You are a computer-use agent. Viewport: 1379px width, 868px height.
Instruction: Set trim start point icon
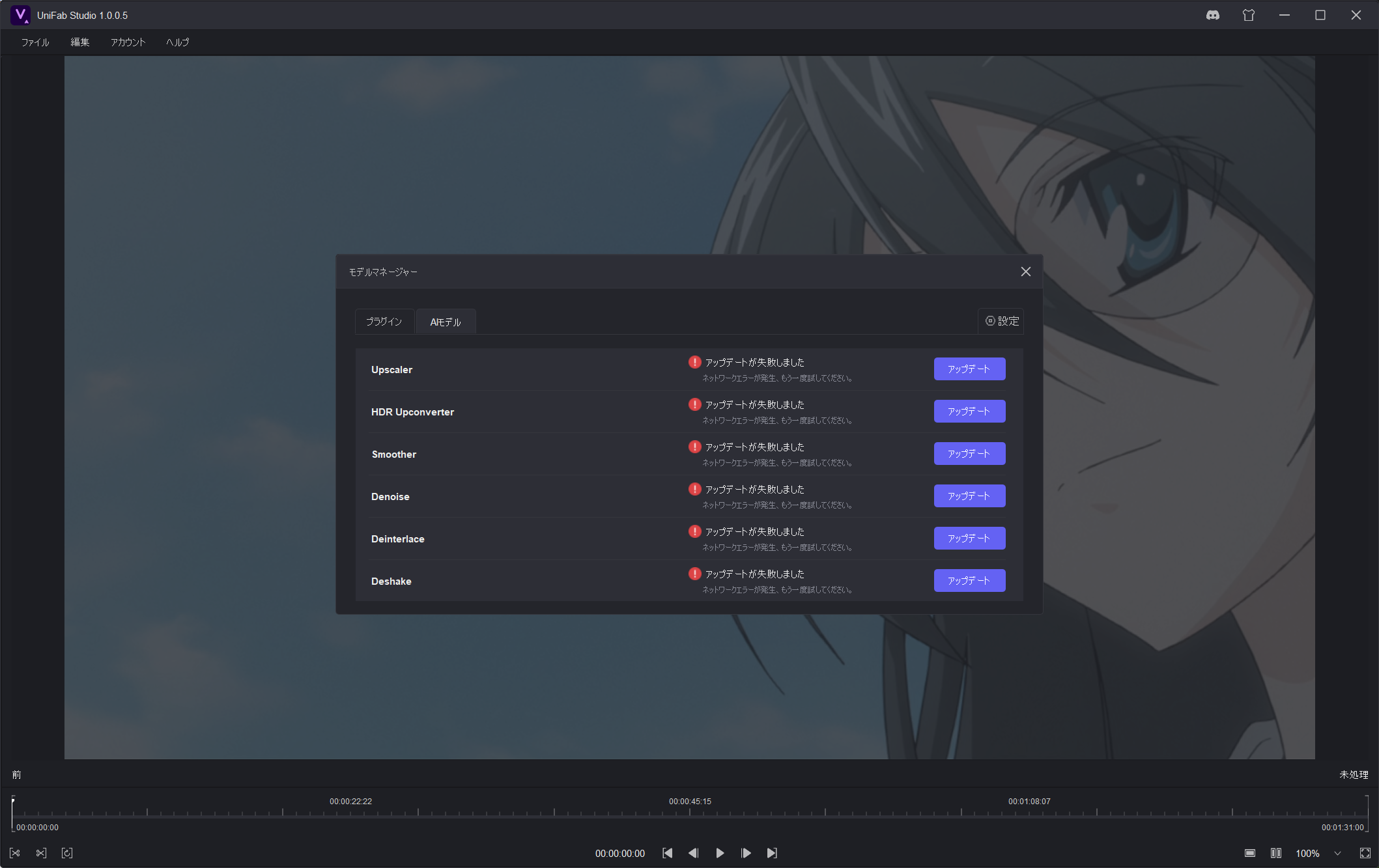pyautogui.click(x=15, y=853)
